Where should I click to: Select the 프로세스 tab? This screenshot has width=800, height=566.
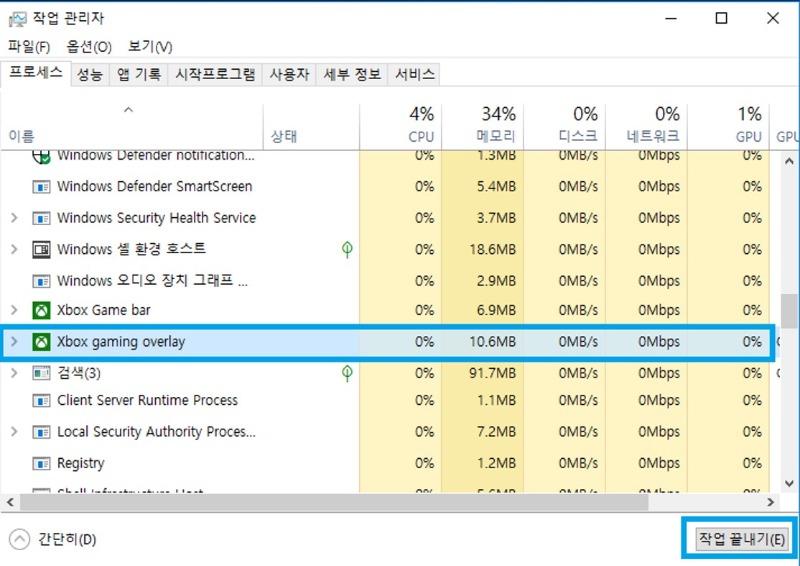36,73
